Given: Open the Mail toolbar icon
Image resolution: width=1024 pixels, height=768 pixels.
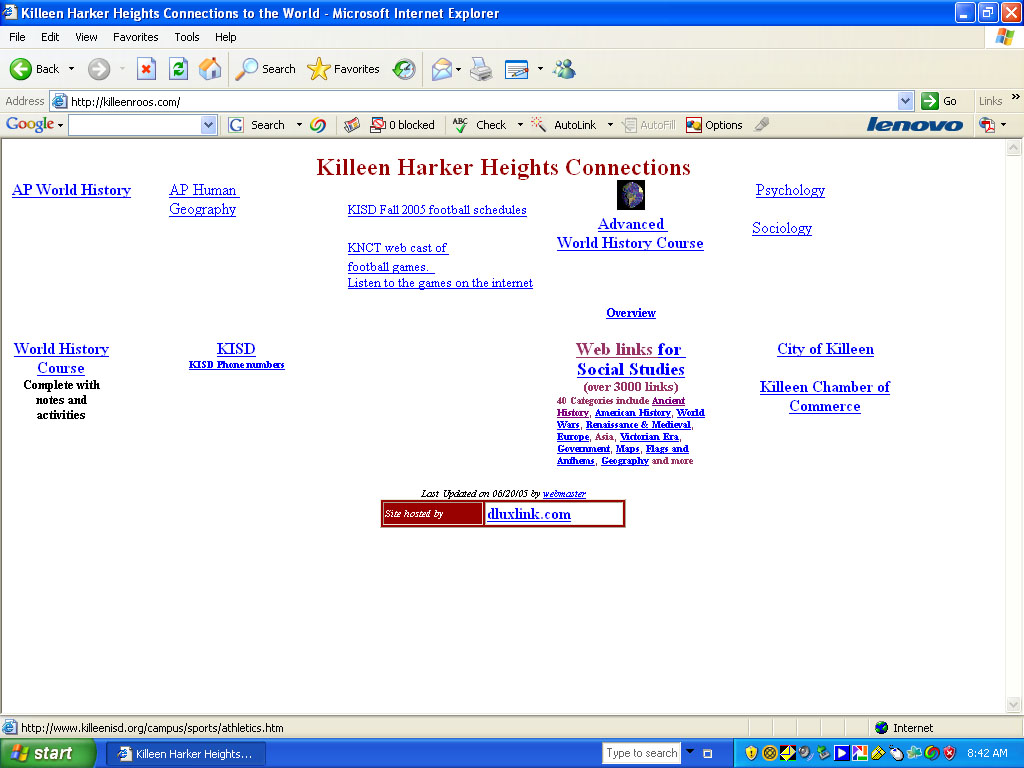Looking at the screenshot, I should coord(441,69).
